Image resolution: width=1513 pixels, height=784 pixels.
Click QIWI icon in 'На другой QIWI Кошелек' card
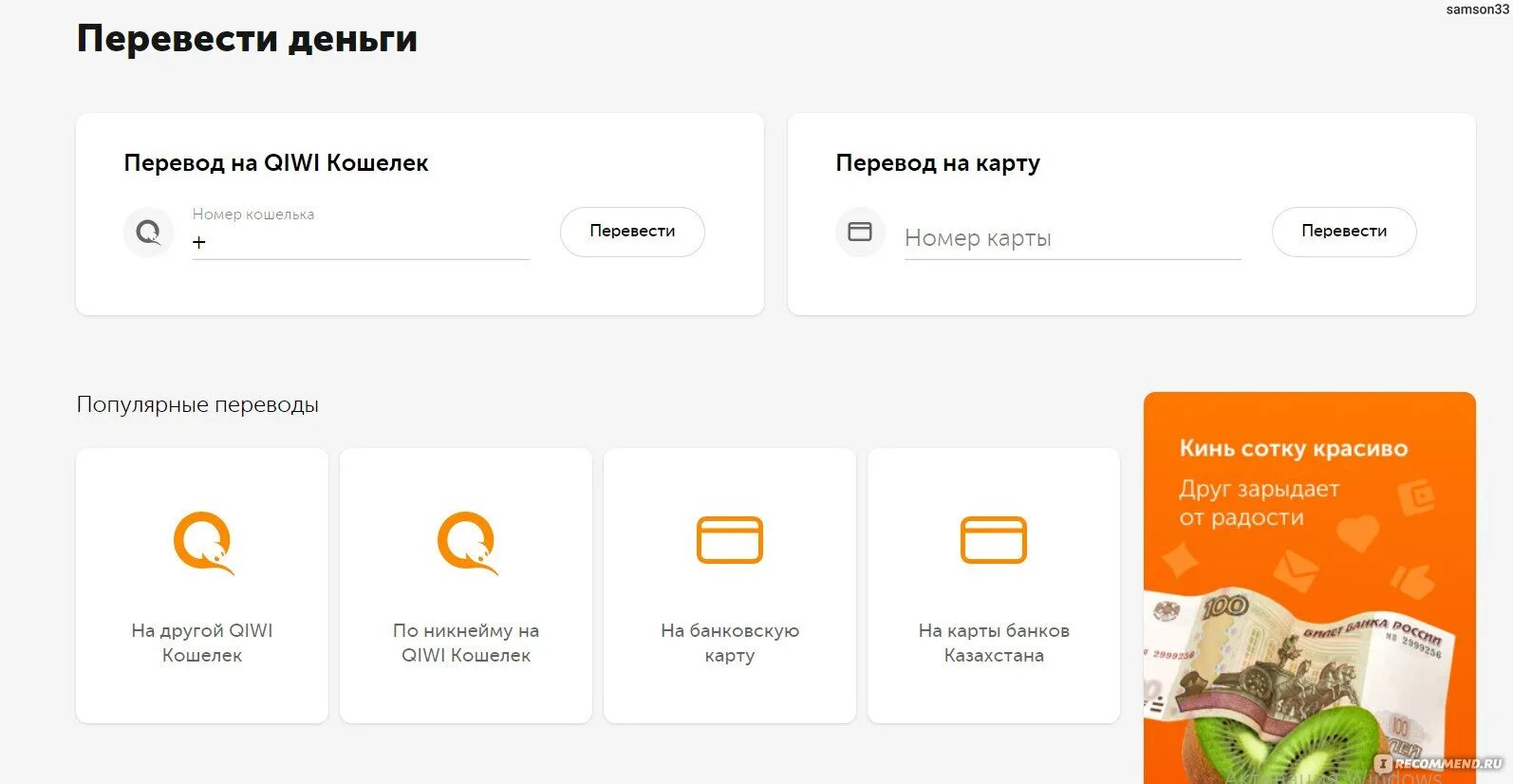coord(203,543)
